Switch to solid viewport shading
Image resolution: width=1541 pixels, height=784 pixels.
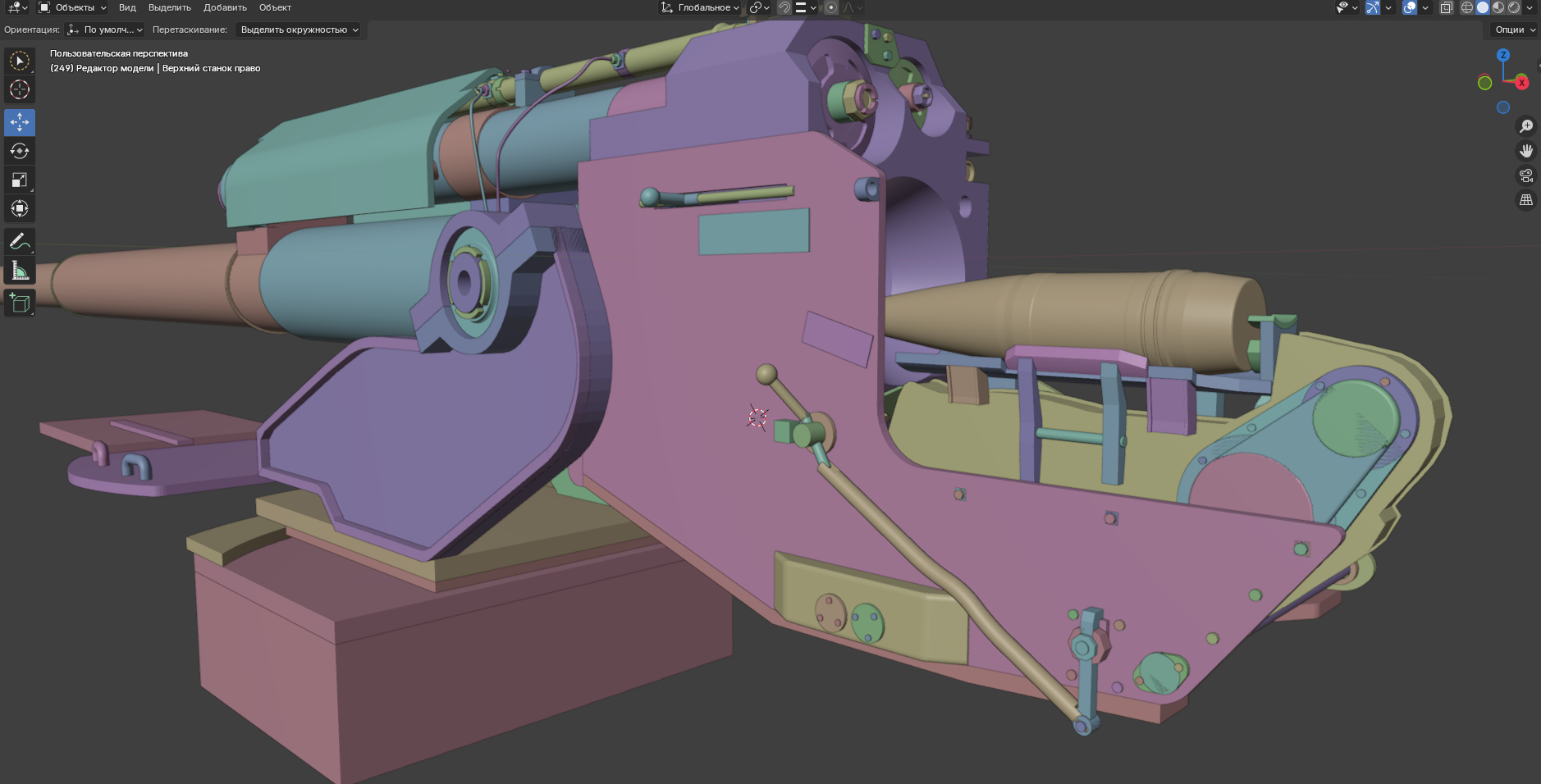(1483, 7)
